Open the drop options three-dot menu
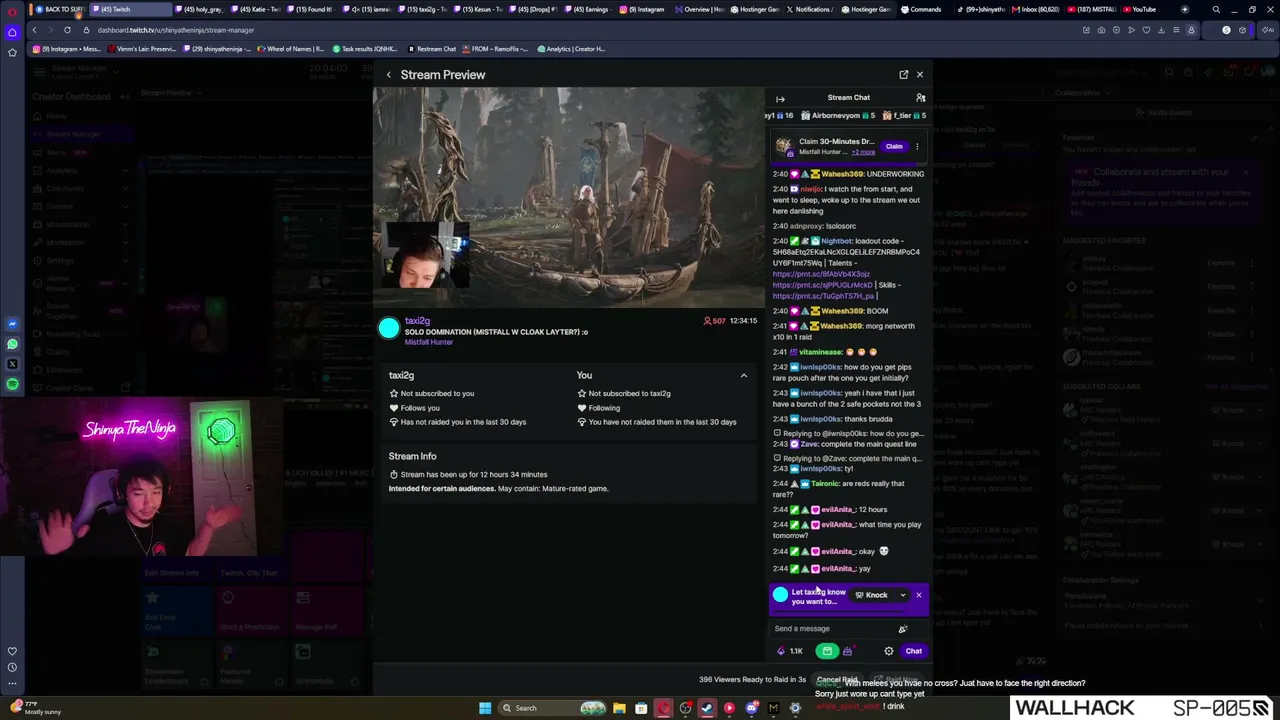Viewport: 1280px width, 720px height. [917, 147]
